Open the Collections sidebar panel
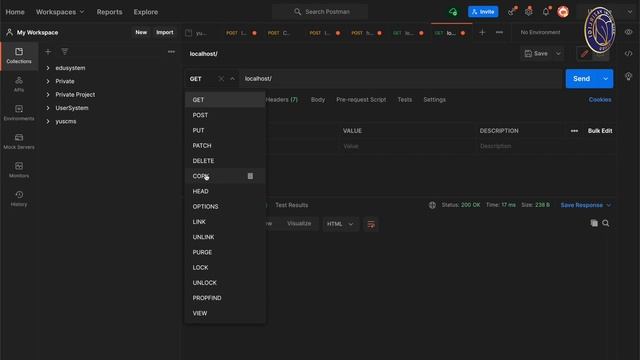The width and height of the screenshot is (640, 360). [x=19, y=56]
